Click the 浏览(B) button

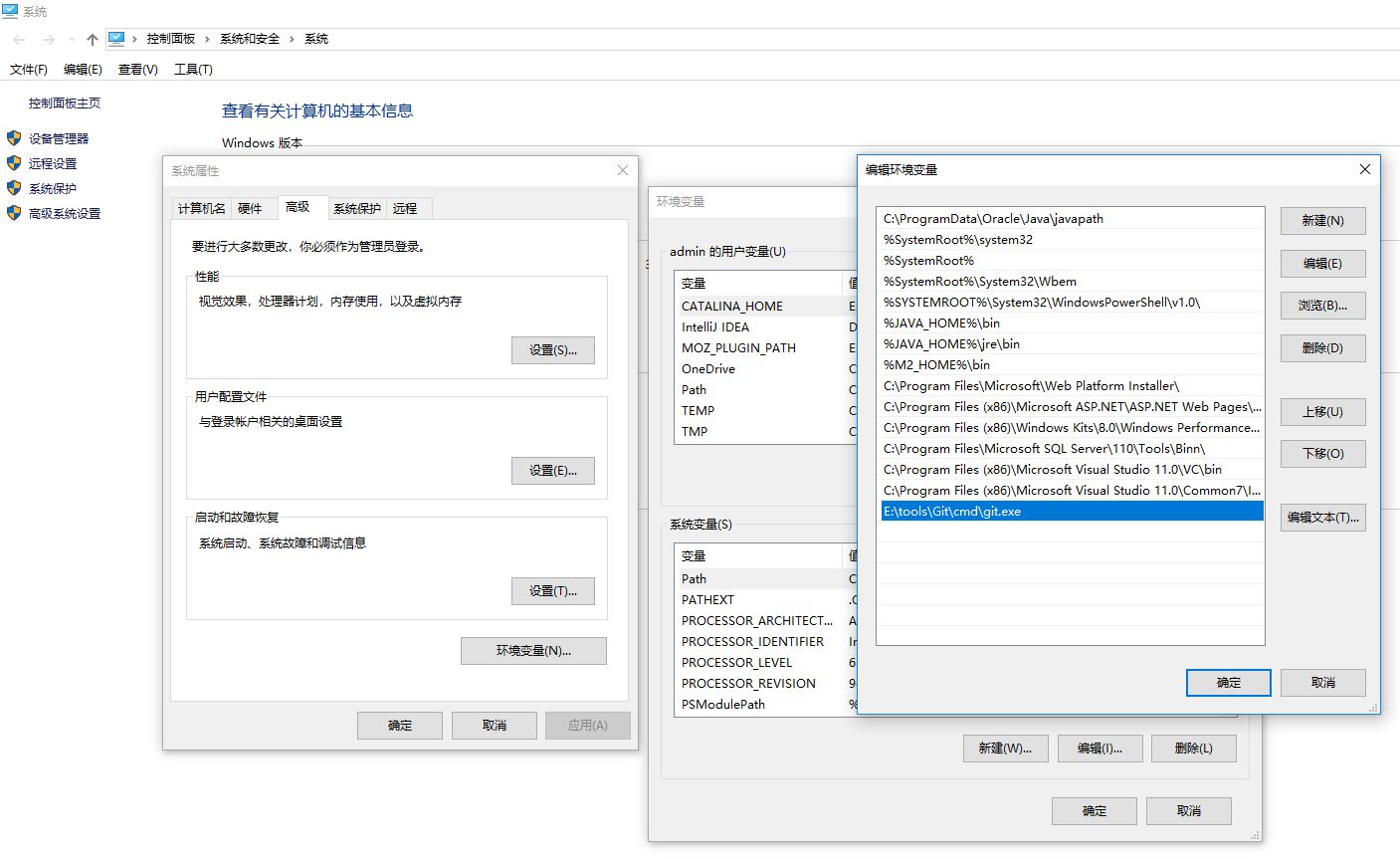[1322, 306]
